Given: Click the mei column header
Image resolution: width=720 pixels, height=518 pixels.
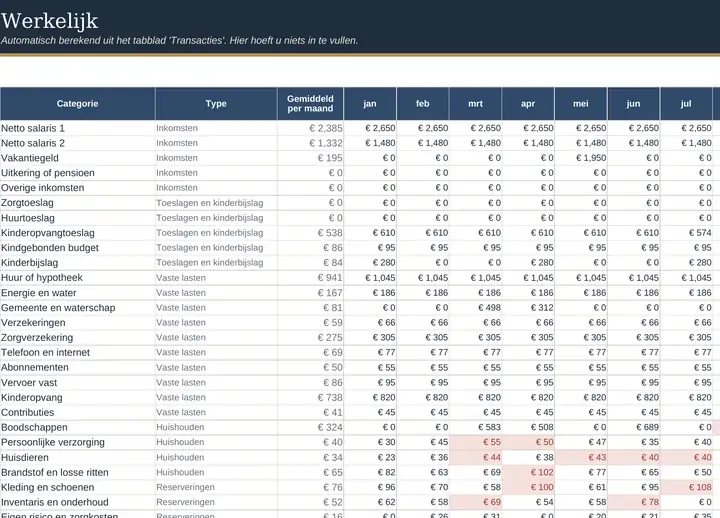Looking at the screenshot, I should click(581, 104).
